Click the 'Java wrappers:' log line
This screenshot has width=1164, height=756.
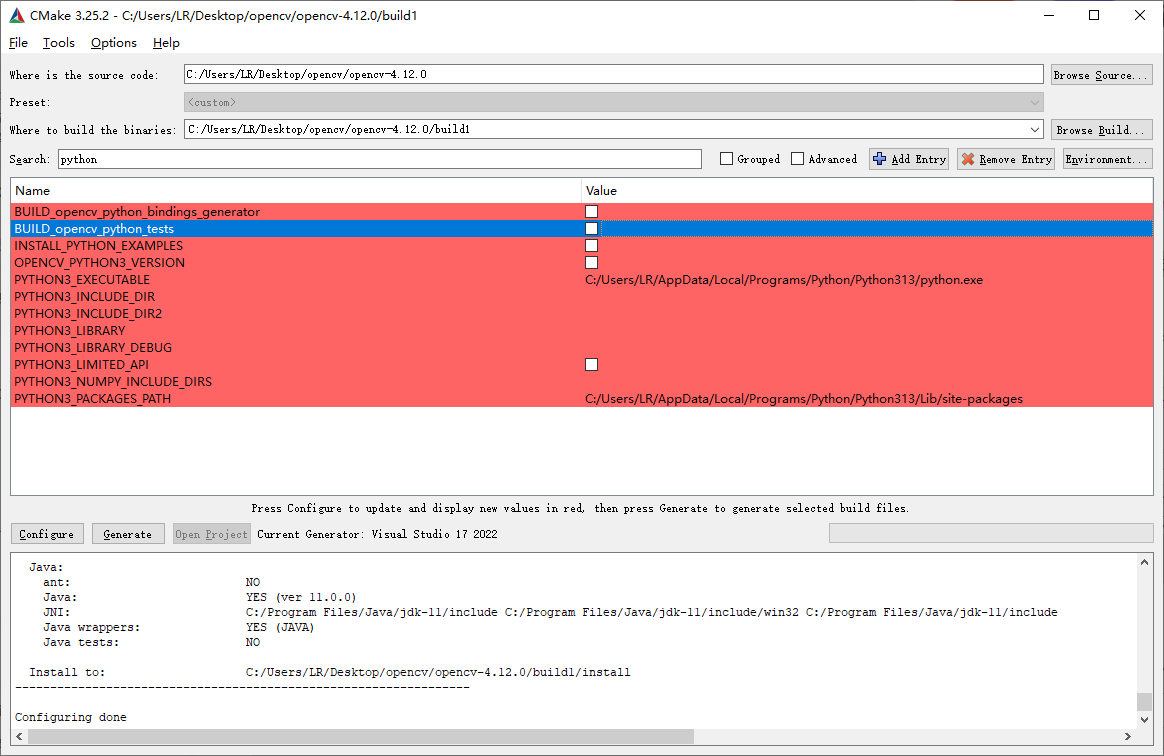pyautogui.click(x=179, y=628)
